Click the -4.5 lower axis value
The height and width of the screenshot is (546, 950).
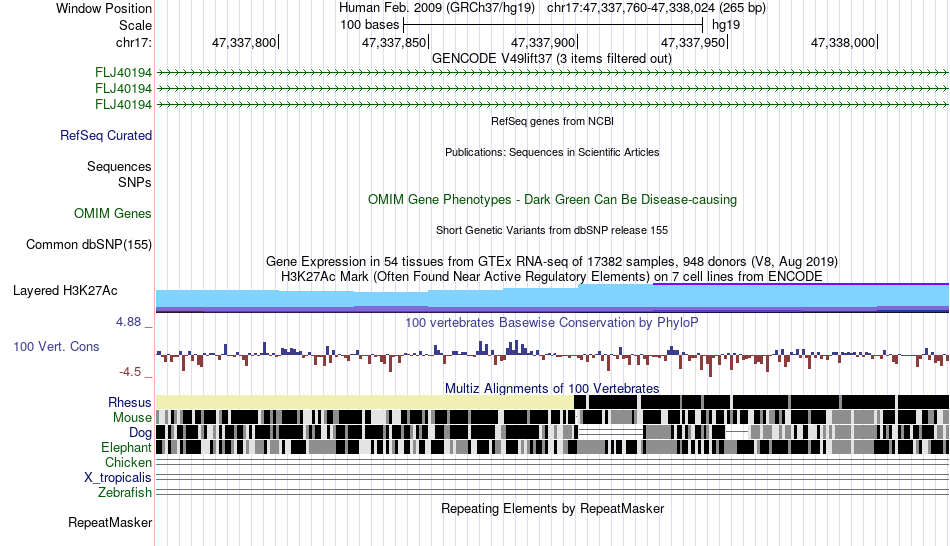tap(130, 371)
